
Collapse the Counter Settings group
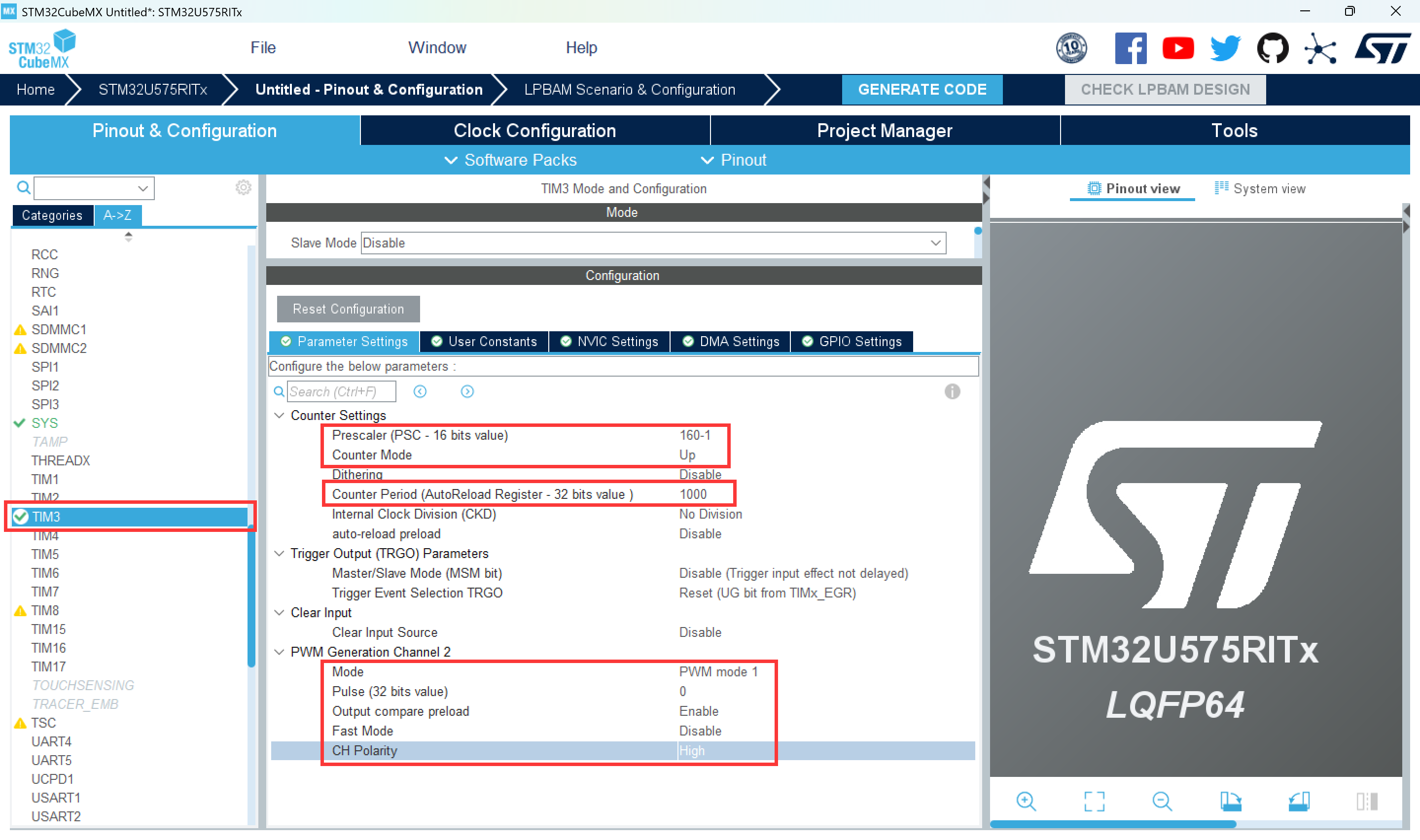[279, 416]
